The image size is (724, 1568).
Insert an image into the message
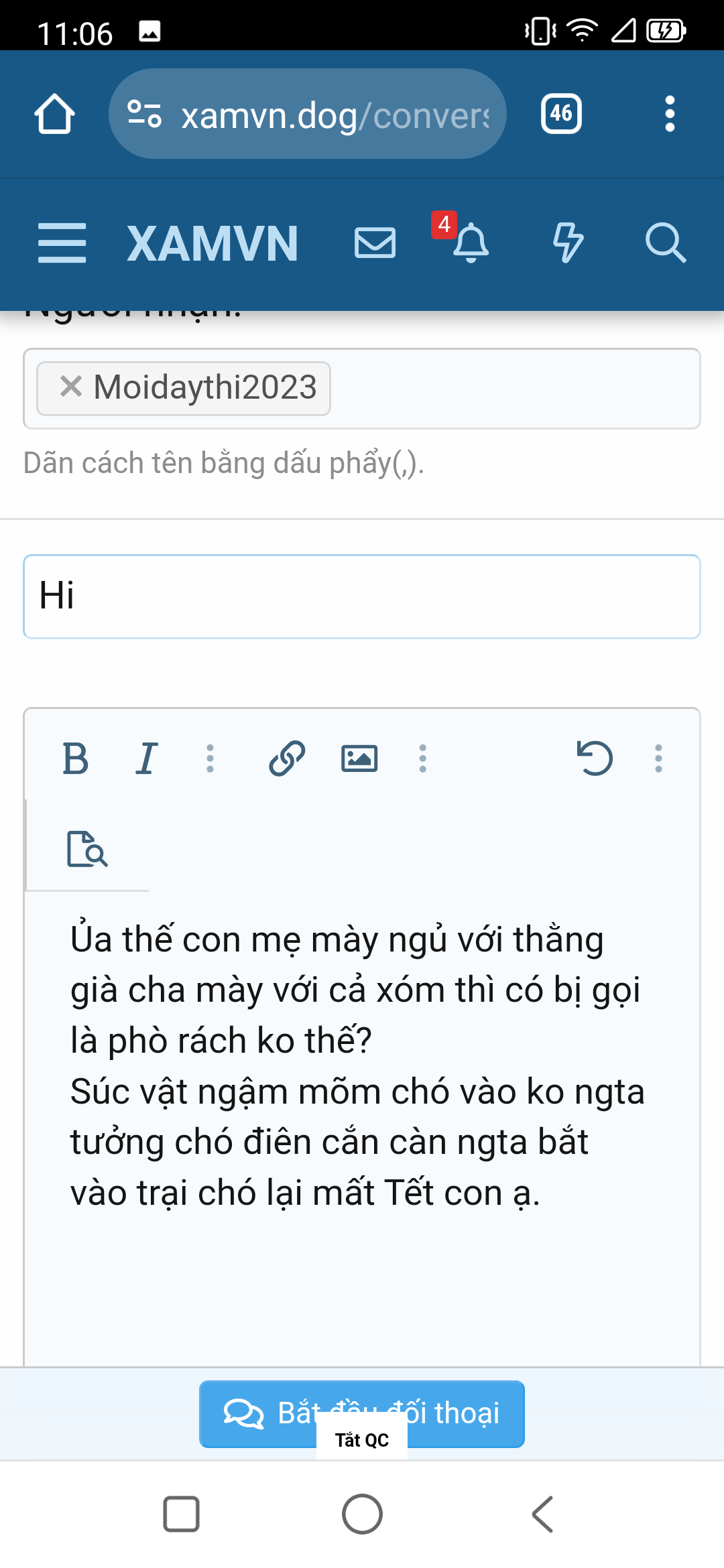360,757
